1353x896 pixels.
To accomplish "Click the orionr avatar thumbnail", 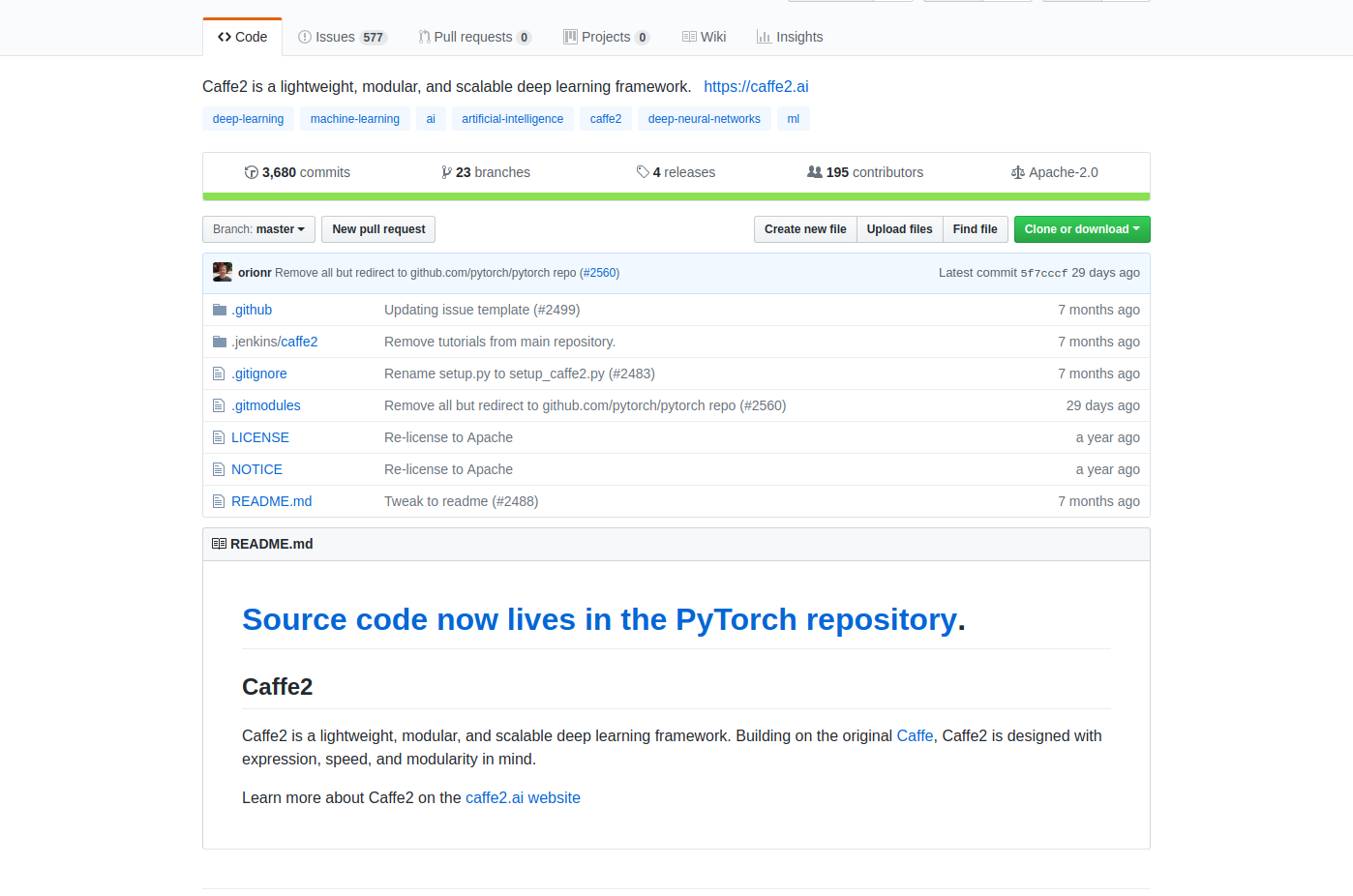I will coord(223,272).
